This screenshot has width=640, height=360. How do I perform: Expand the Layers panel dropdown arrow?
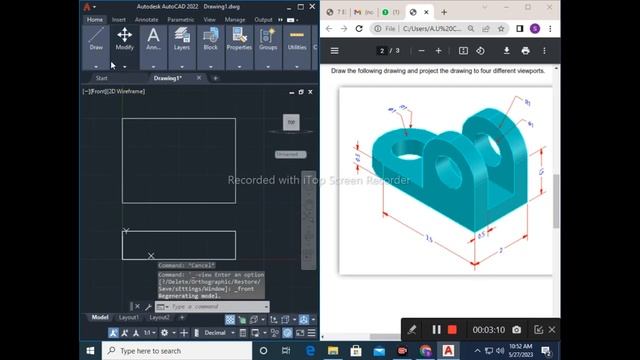pyautogui.click(x=182, y=67)
